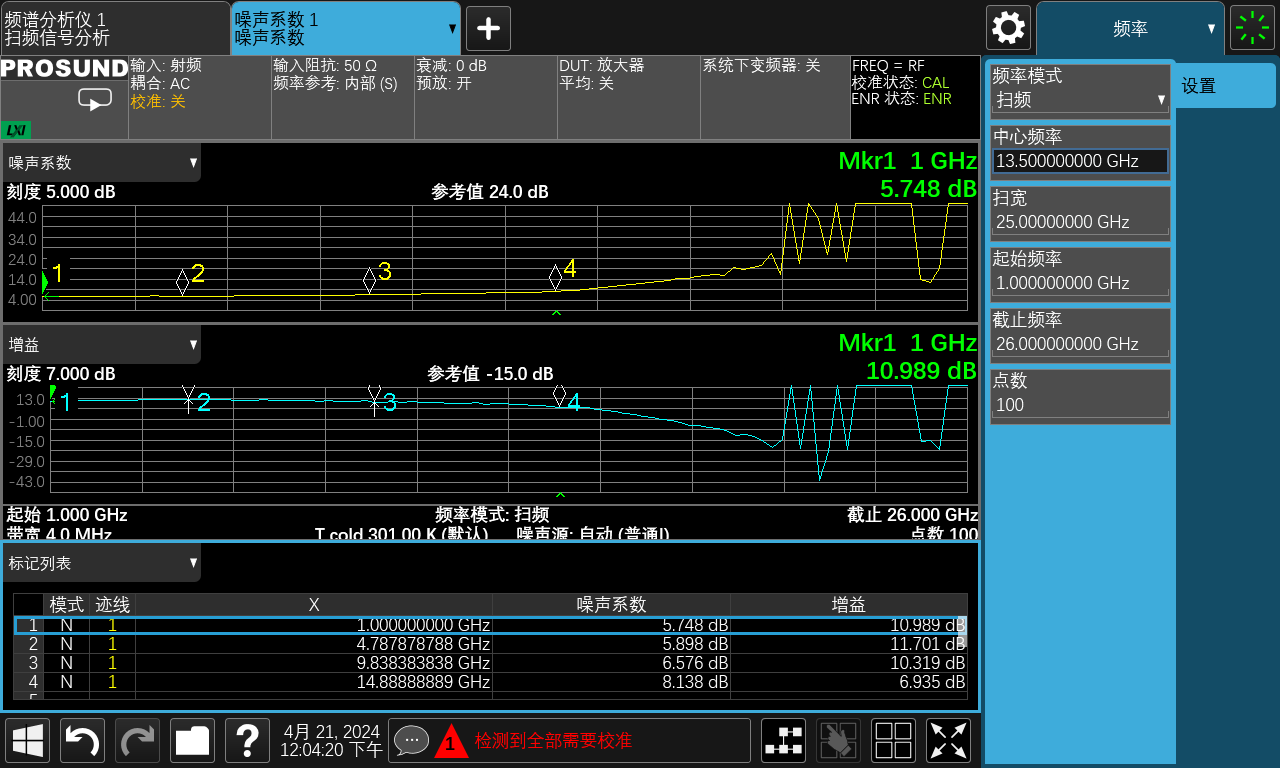Click the redo arrow button
Viewport: 1280px width, 768px height.
[137, 741]
